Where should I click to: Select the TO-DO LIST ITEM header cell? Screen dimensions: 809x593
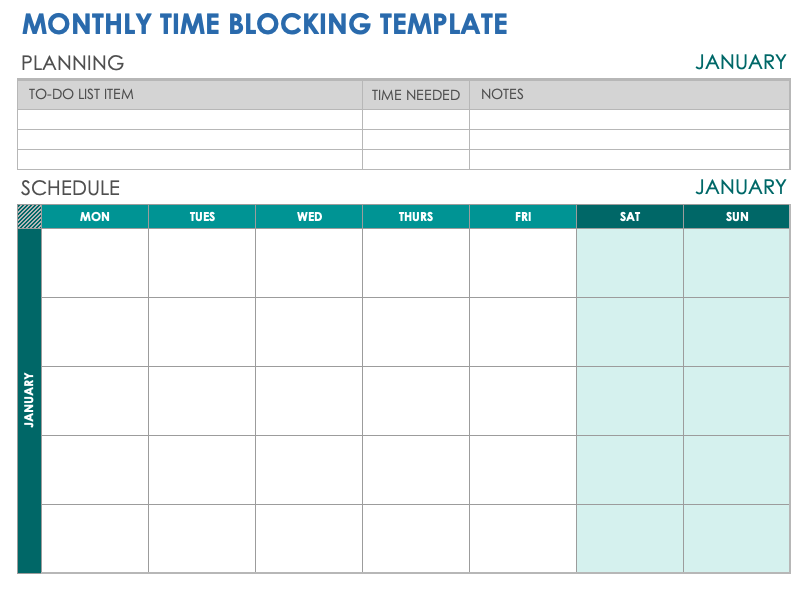click(190, 95)
